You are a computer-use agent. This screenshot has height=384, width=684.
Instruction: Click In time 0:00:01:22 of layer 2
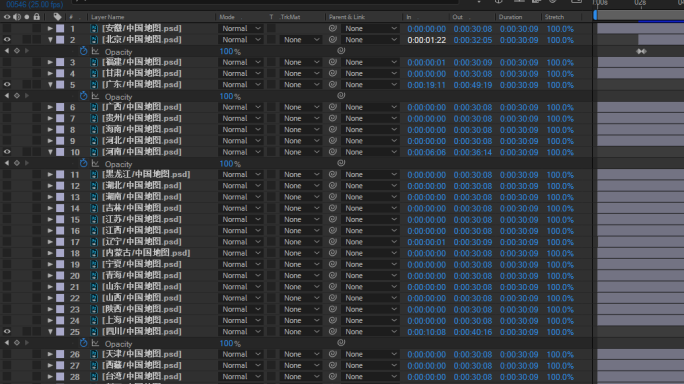pyautogui.click(x=427, y=40)
